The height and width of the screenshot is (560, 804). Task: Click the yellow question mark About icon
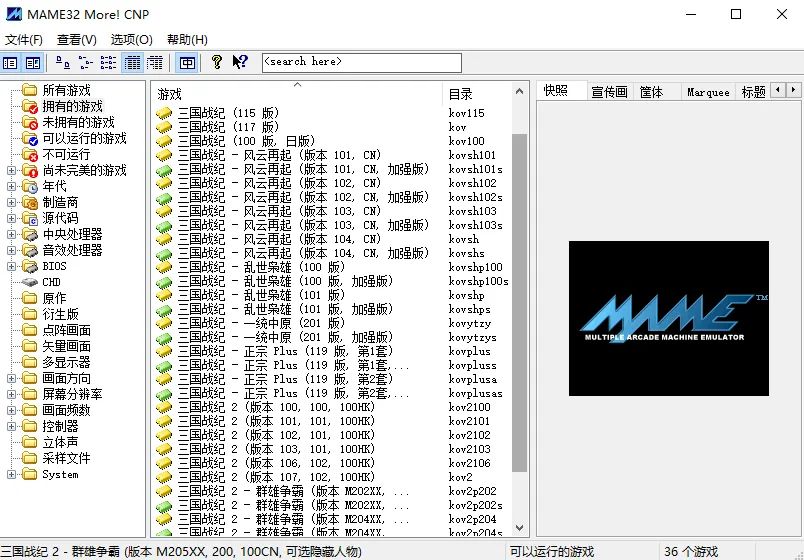(217, 62)
